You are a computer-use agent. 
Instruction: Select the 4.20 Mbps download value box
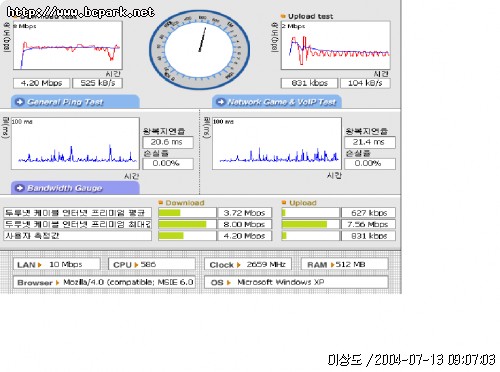(41, 83)
